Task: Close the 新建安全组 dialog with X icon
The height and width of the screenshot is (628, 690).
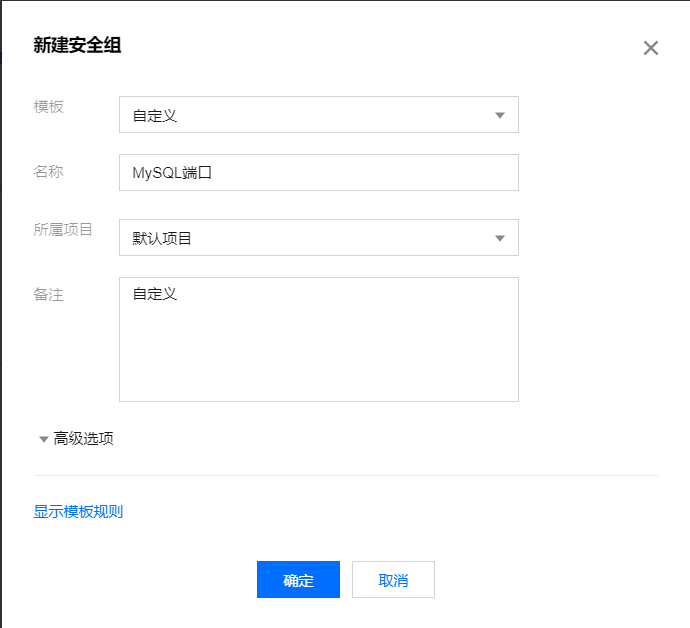Action: point(650,48)
